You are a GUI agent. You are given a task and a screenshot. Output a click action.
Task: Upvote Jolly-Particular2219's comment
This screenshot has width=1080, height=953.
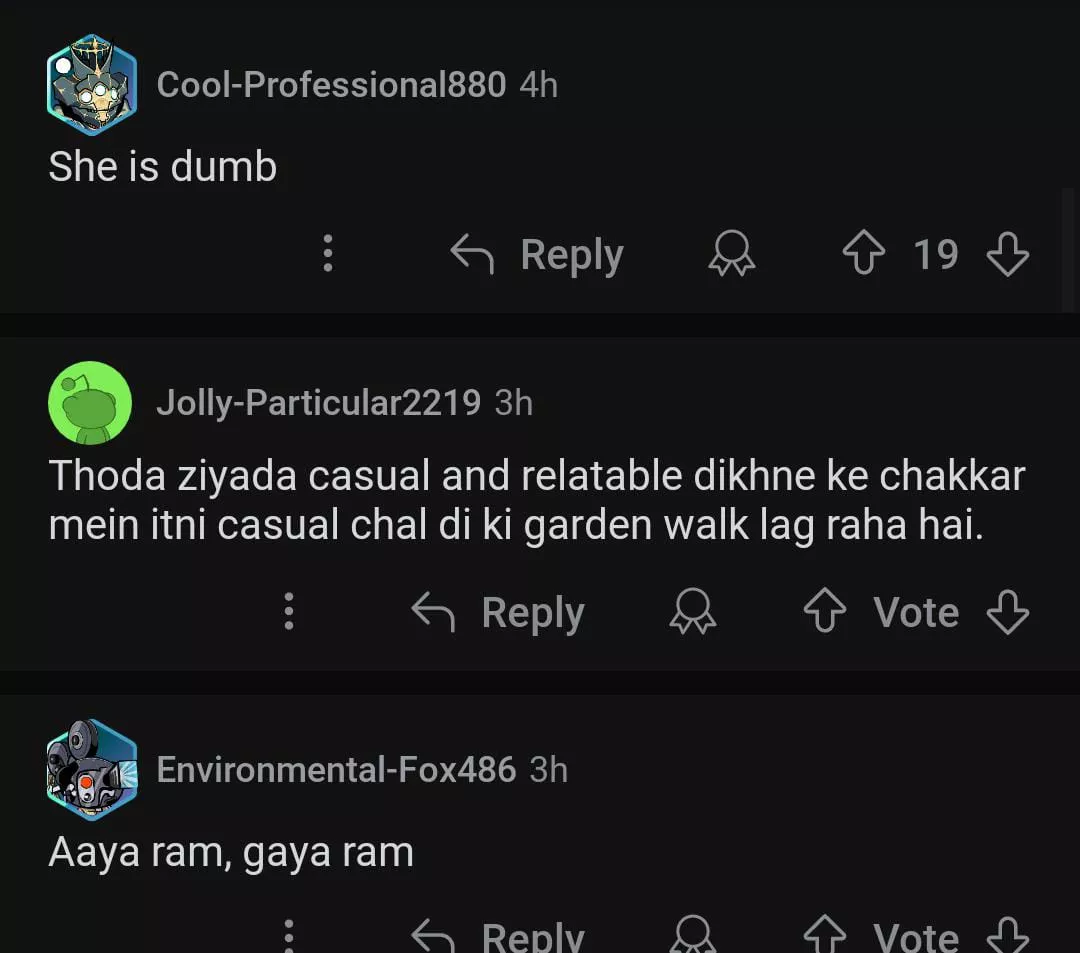tap(825, 612)
